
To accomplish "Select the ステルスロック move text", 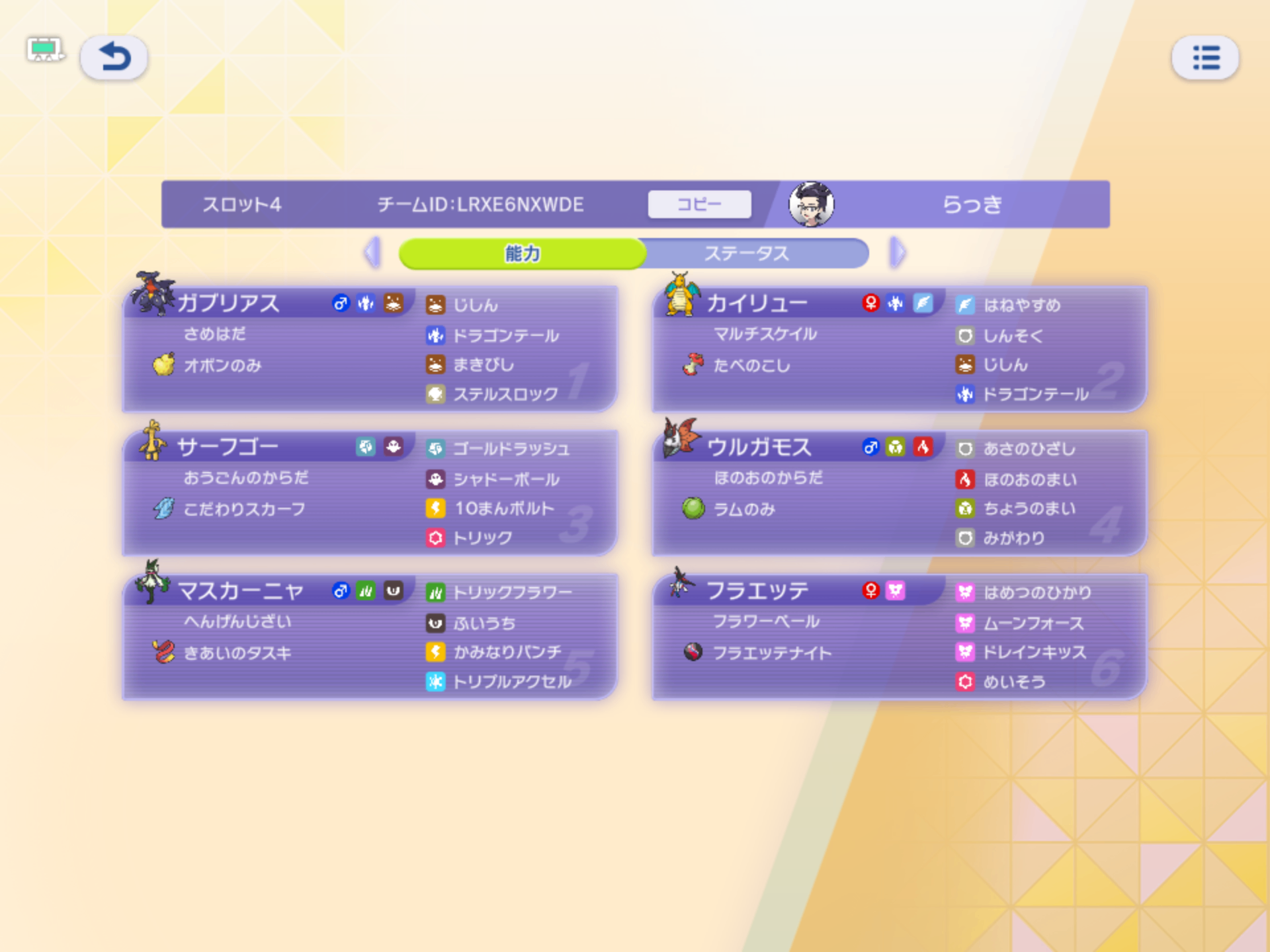I will [x=506, y=394].
